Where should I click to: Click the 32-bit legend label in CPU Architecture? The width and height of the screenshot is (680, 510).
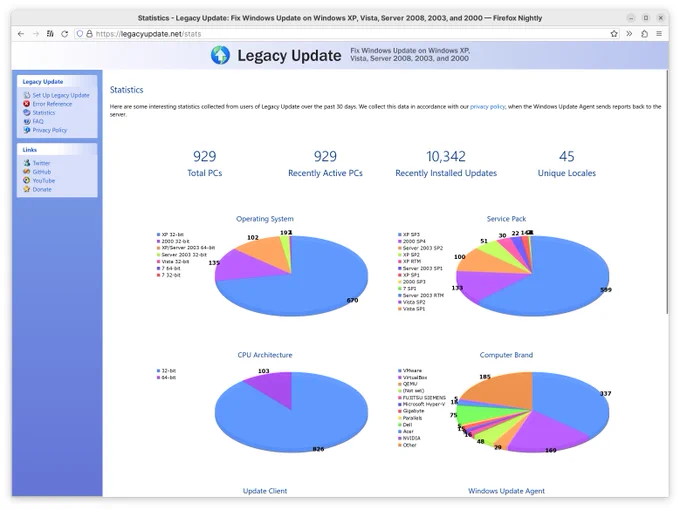click(169, 371)
